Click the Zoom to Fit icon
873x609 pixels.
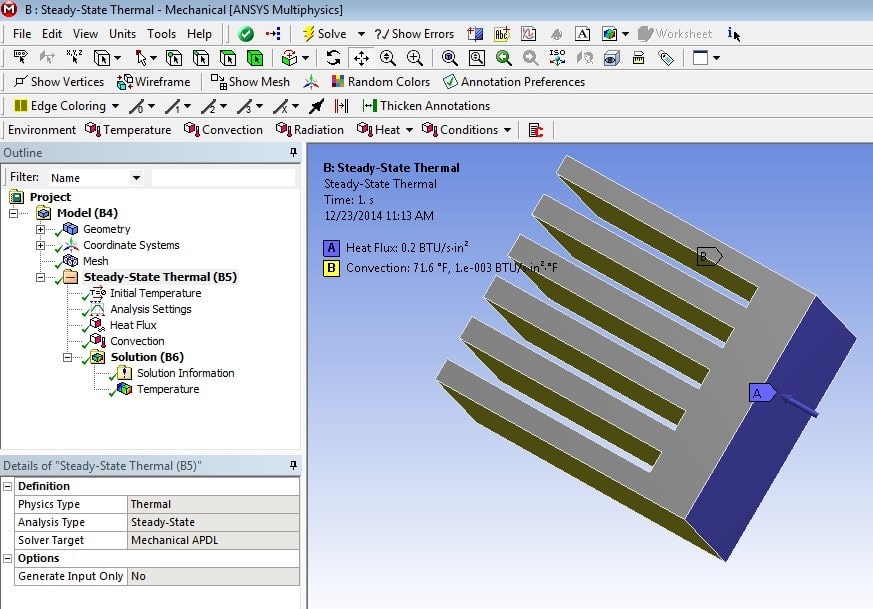coord(449,58)
